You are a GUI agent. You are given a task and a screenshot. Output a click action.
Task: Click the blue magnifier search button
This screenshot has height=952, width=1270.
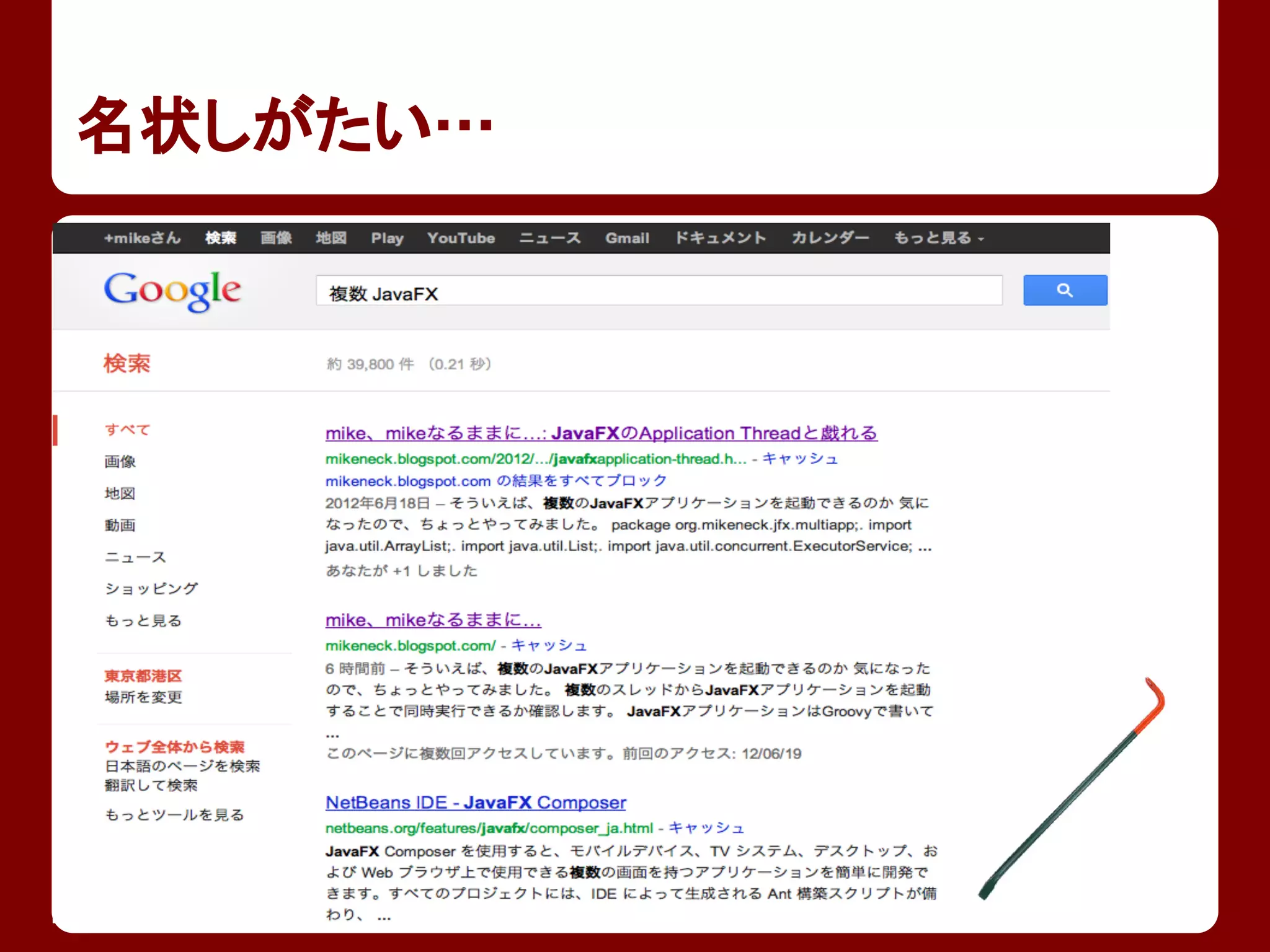coord(1064,290)
